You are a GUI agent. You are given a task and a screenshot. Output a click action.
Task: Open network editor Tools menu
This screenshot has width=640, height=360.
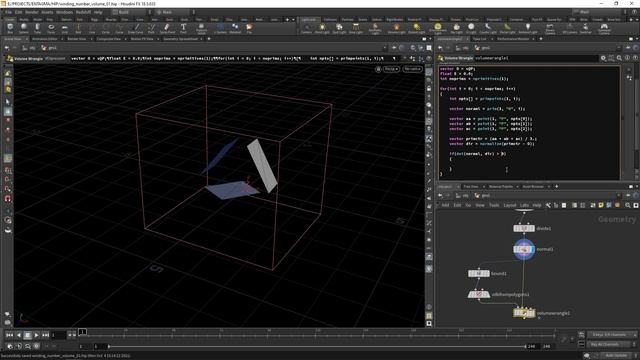pyautogui.click(x=494, y=205)
